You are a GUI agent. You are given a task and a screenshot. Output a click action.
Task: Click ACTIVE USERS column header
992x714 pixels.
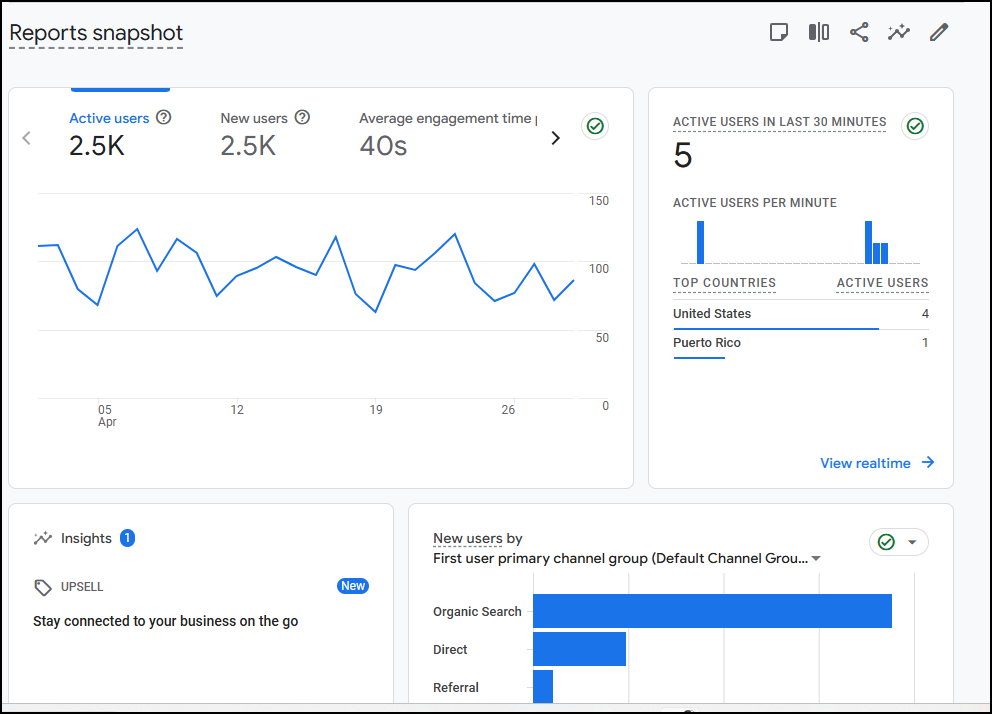883,283
